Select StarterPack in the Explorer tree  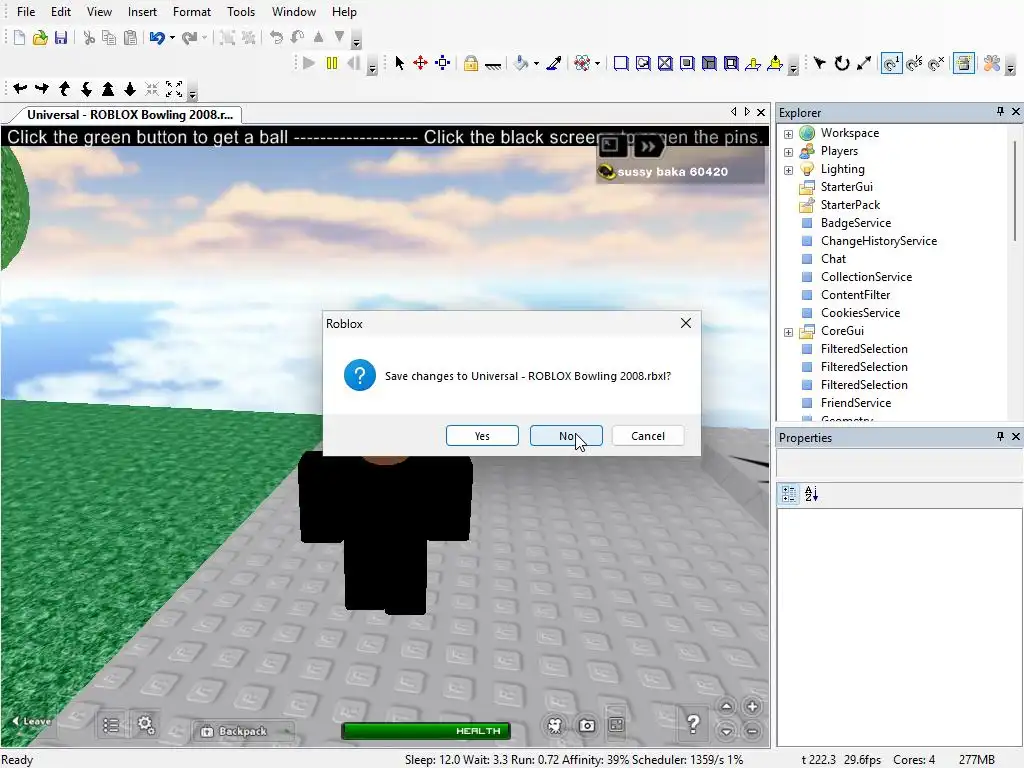click(850, 205)
